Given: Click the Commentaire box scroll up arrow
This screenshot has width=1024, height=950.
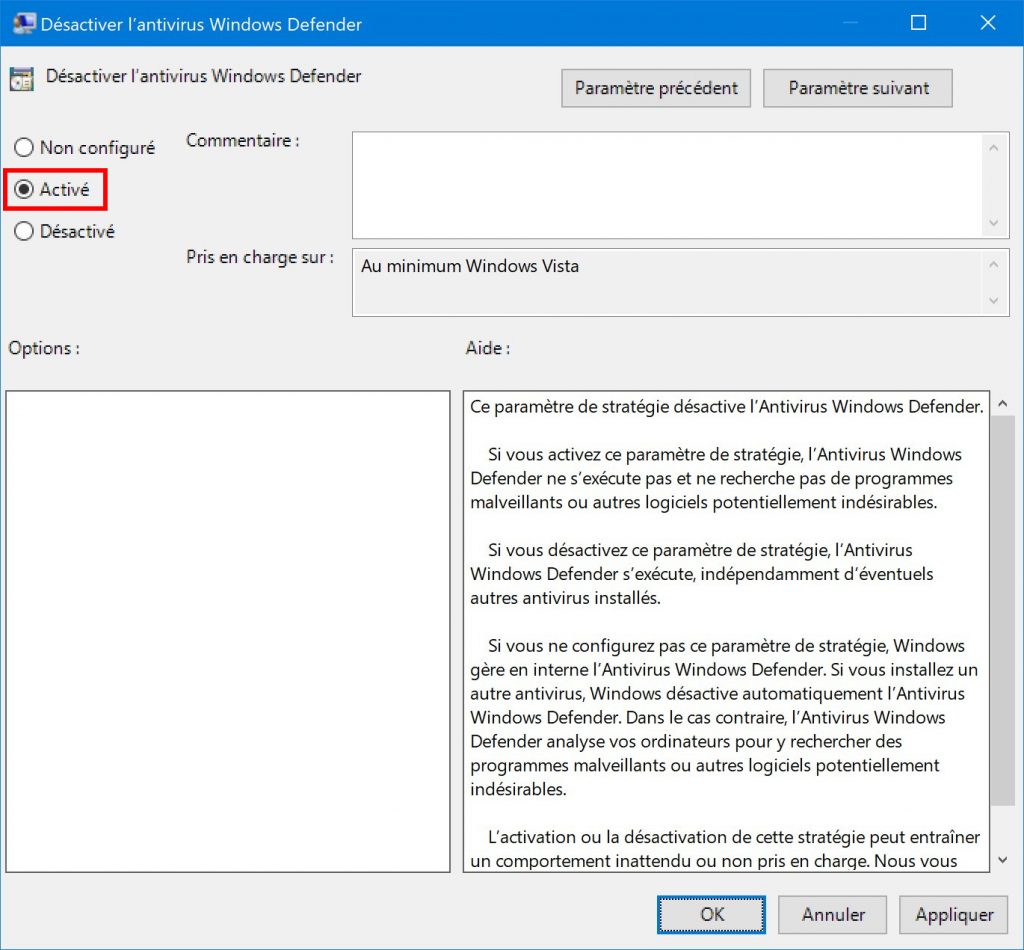Looking at the screenshot, I should tap(993, 148).
